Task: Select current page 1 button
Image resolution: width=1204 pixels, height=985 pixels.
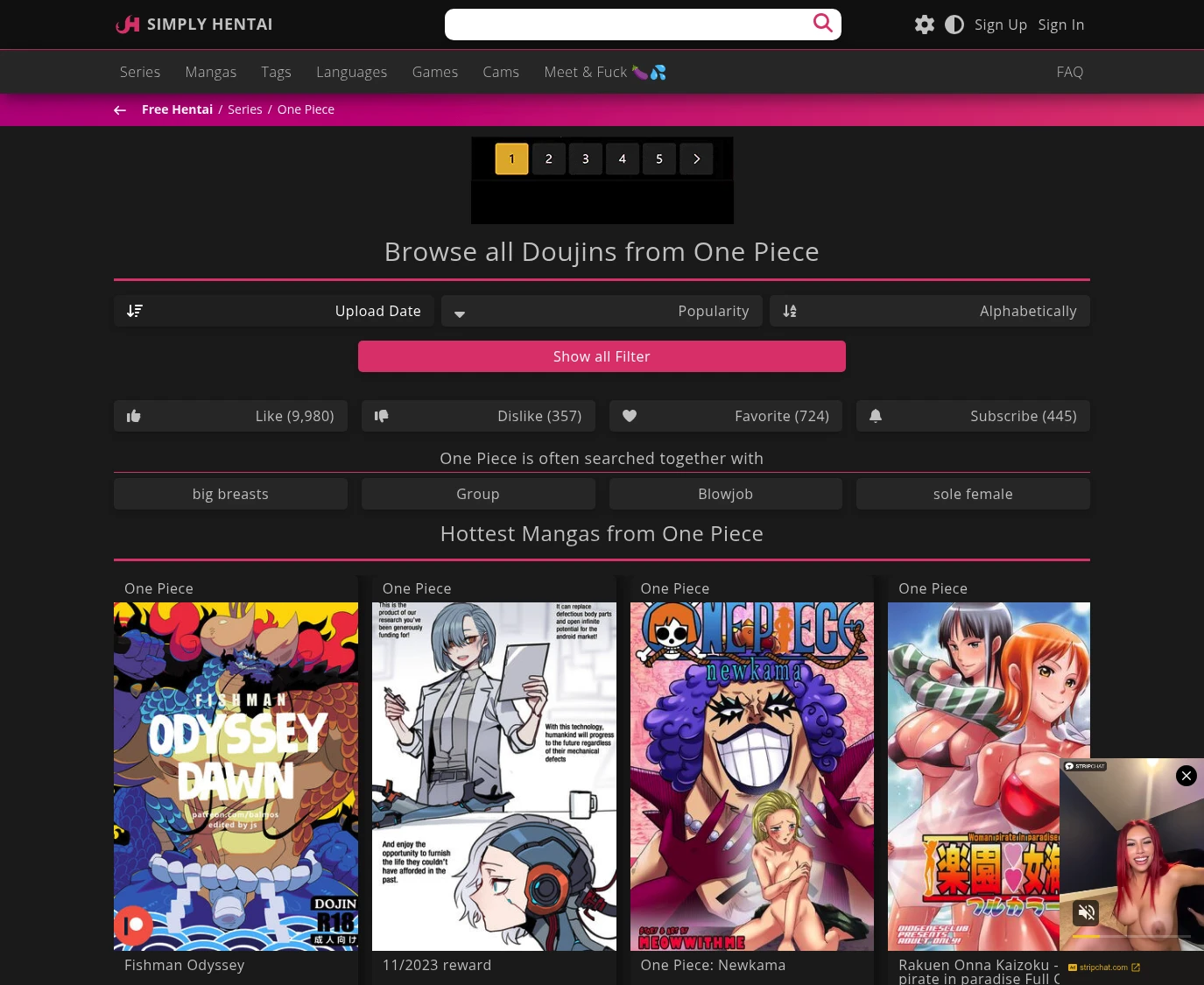Action: click(x=511, y=158)
